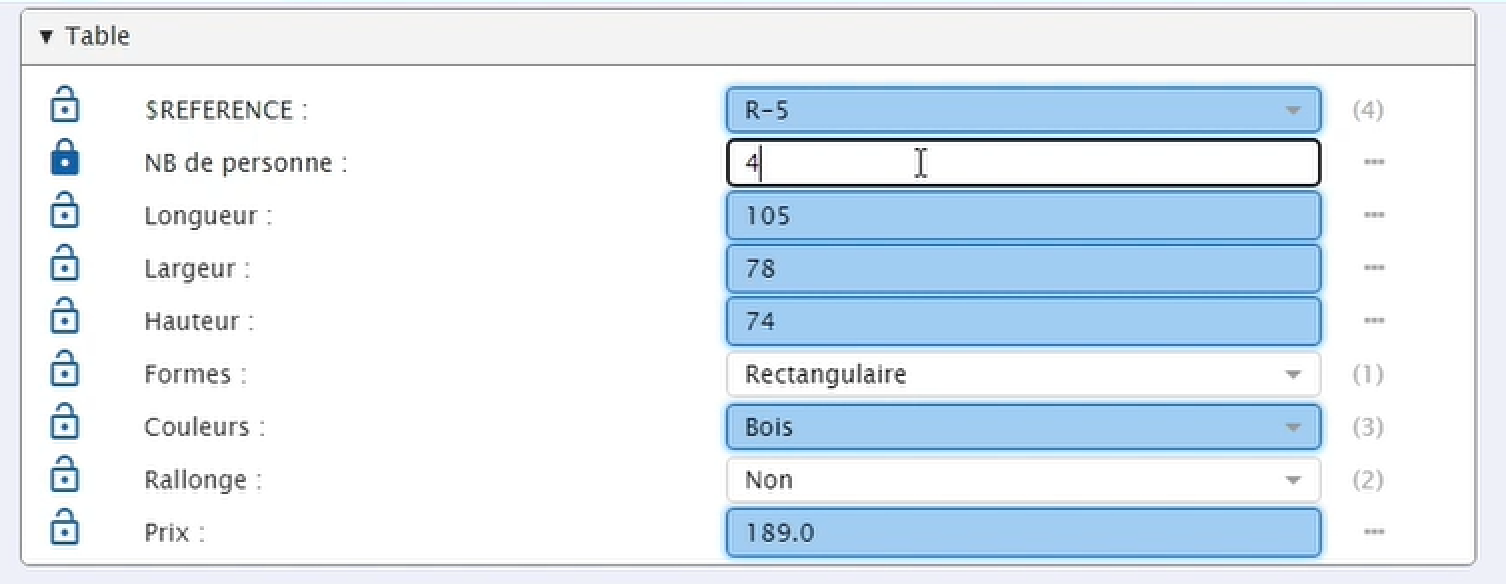The image size is (1506, 584).
Task: Click the 'Couleurs :' label
Action: (205, 428)
